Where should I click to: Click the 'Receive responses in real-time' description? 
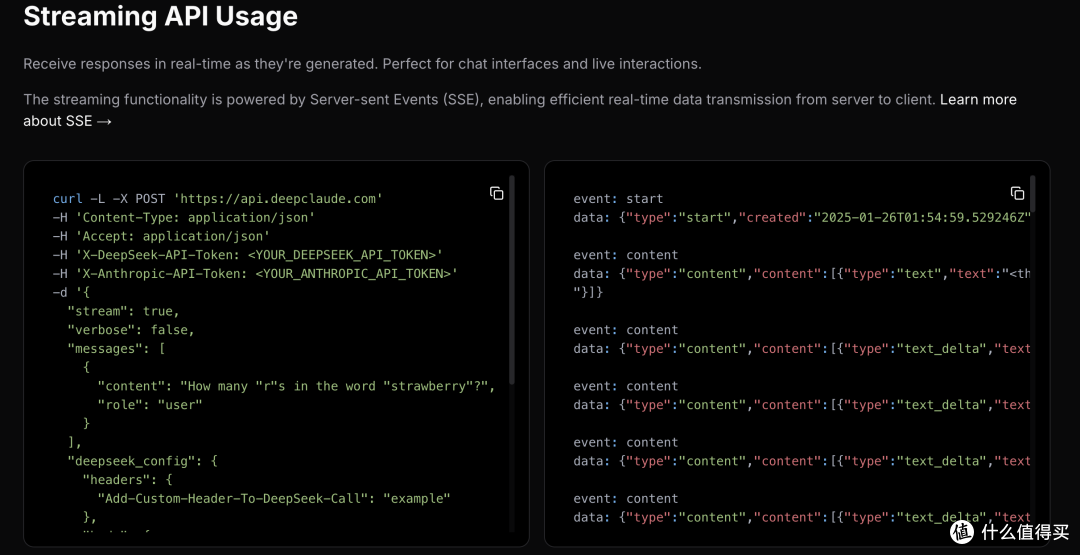(362, 64)
